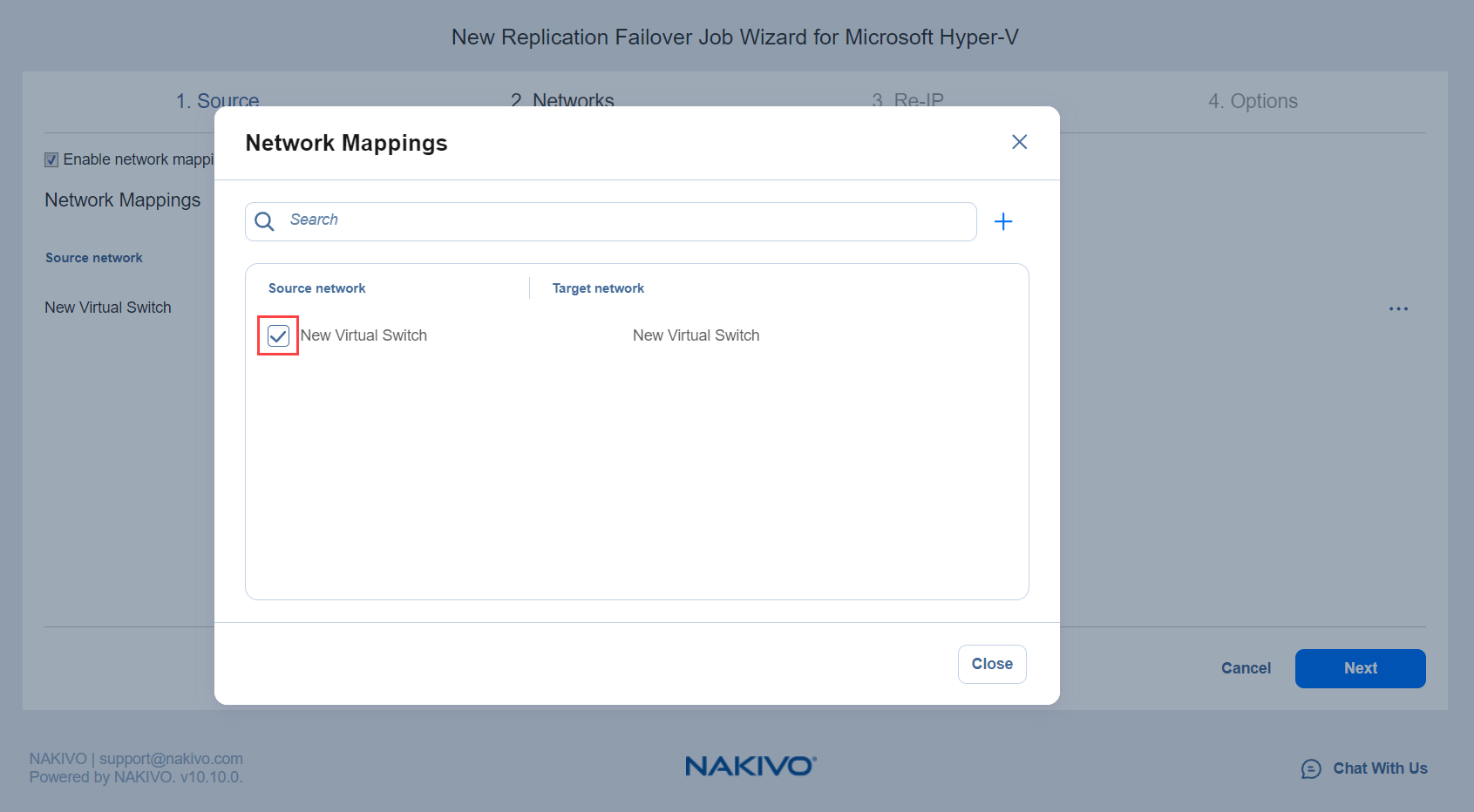The width and height of the screenshot is (1474, 812).
Task: Close the Network Mappings dialog with X
Action: (1019, 142)
